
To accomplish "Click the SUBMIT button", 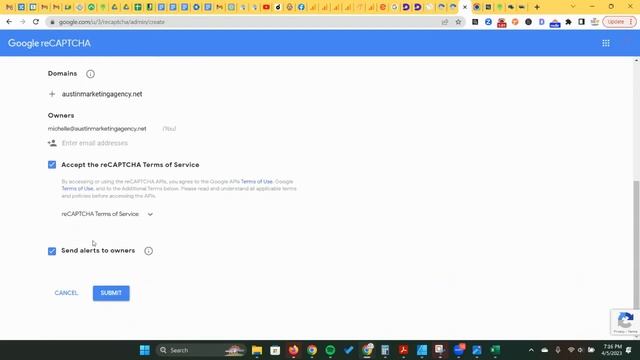I will pyautogui.click(x=111, y=293).
